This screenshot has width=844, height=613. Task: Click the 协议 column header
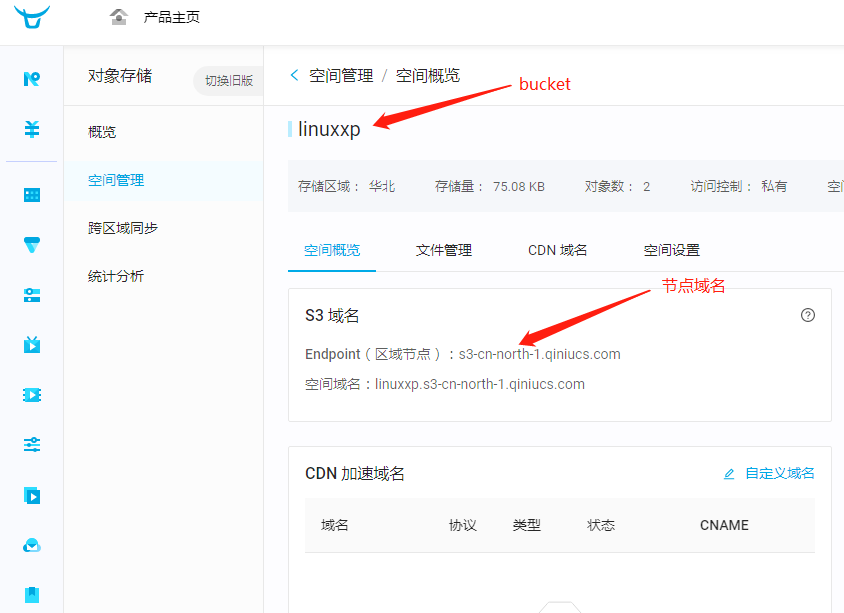point(463,525)
